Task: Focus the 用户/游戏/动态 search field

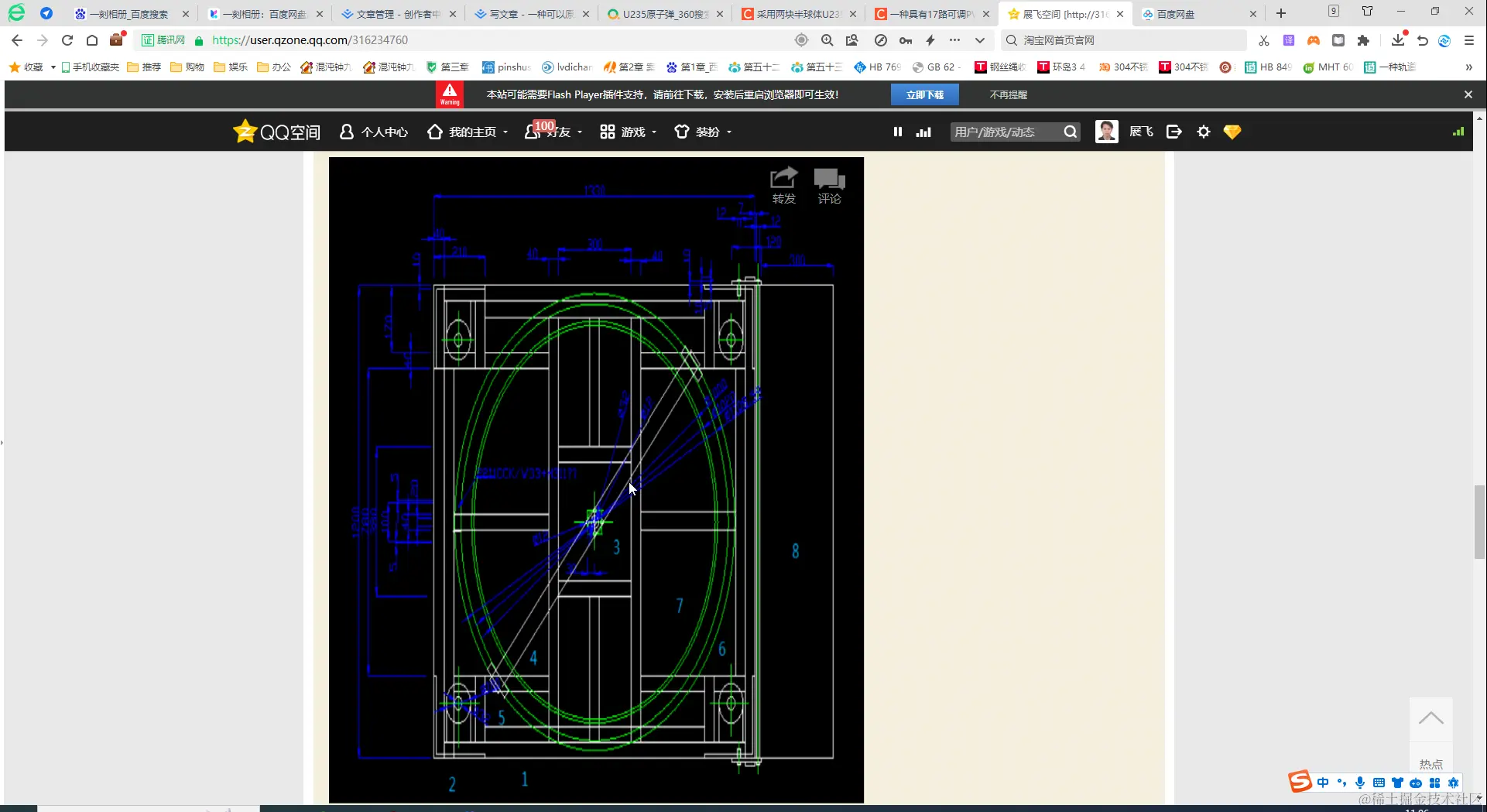Action: 1006,132
